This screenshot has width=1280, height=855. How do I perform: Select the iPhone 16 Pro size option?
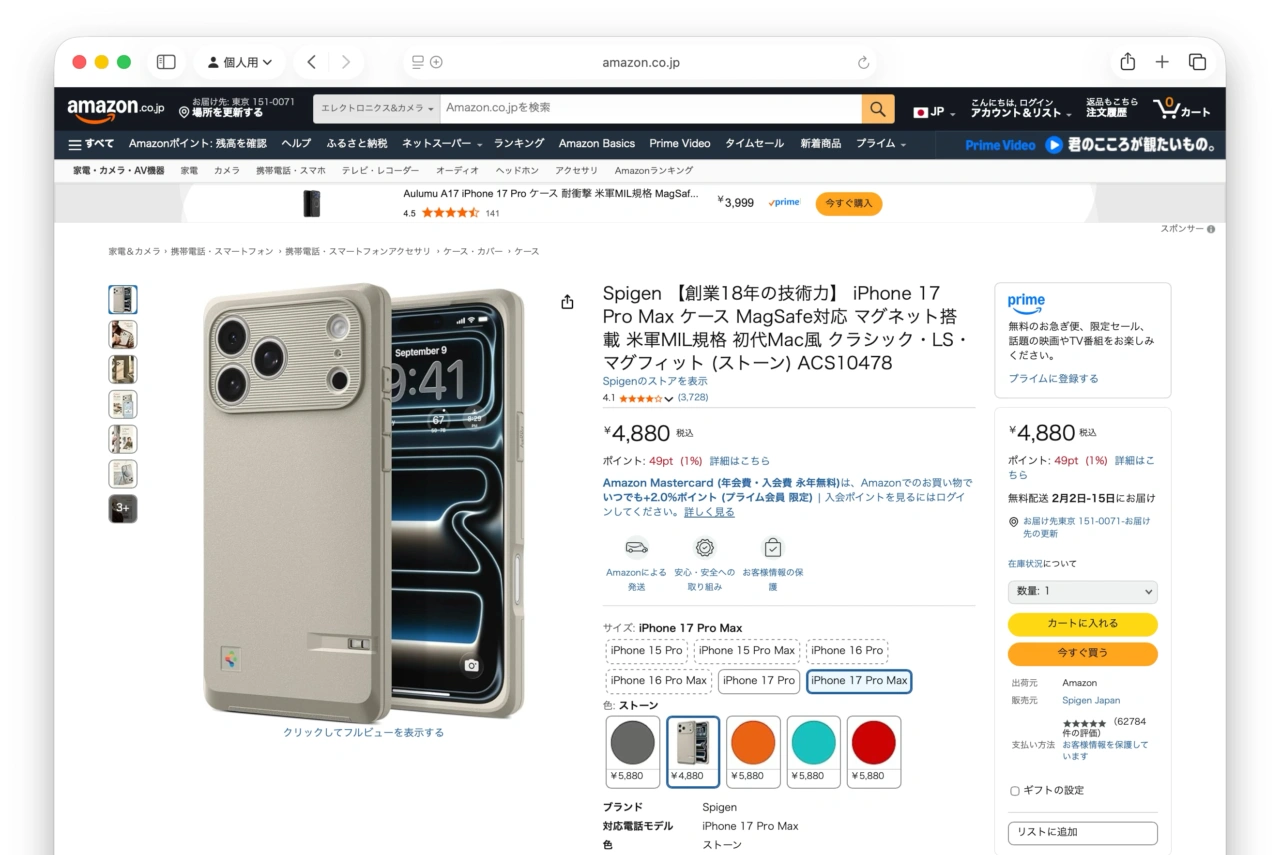click(847, 650)
